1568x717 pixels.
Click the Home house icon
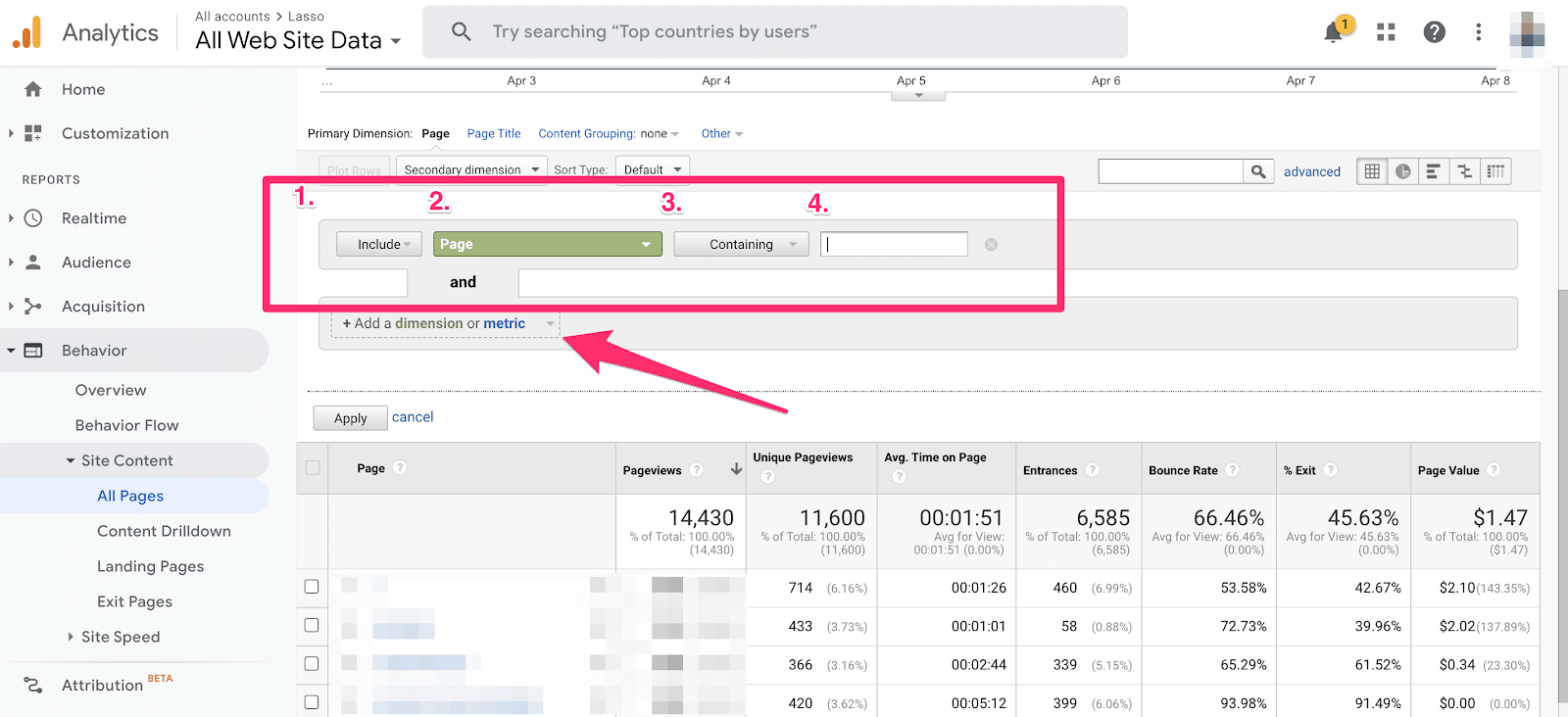coord(33,89)
